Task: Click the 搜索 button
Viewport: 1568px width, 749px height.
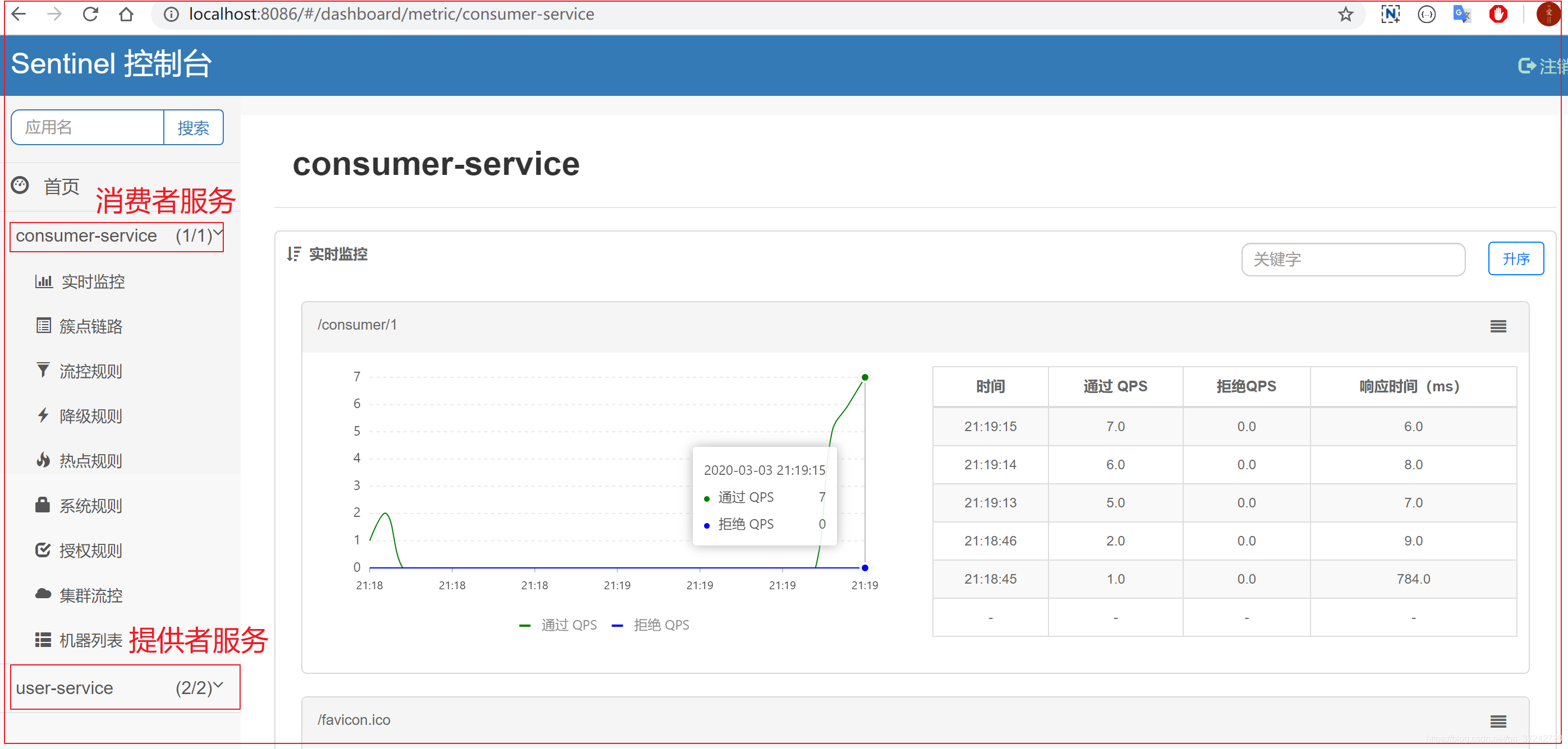Action: (x=194, y=127)
